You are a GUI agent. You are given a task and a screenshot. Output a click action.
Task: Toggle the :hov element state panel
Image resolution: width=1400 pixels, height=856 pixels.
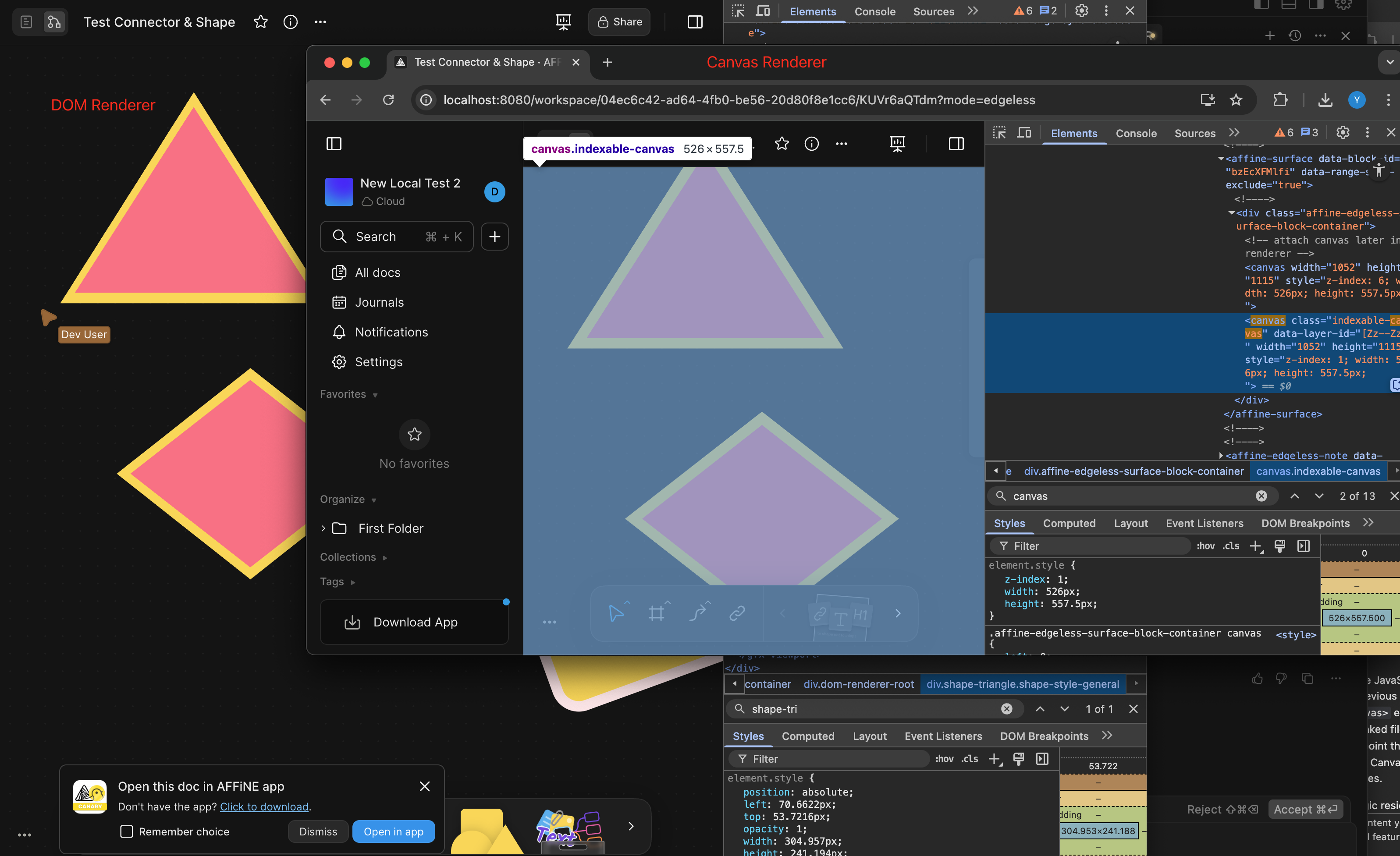(1205, 546)
